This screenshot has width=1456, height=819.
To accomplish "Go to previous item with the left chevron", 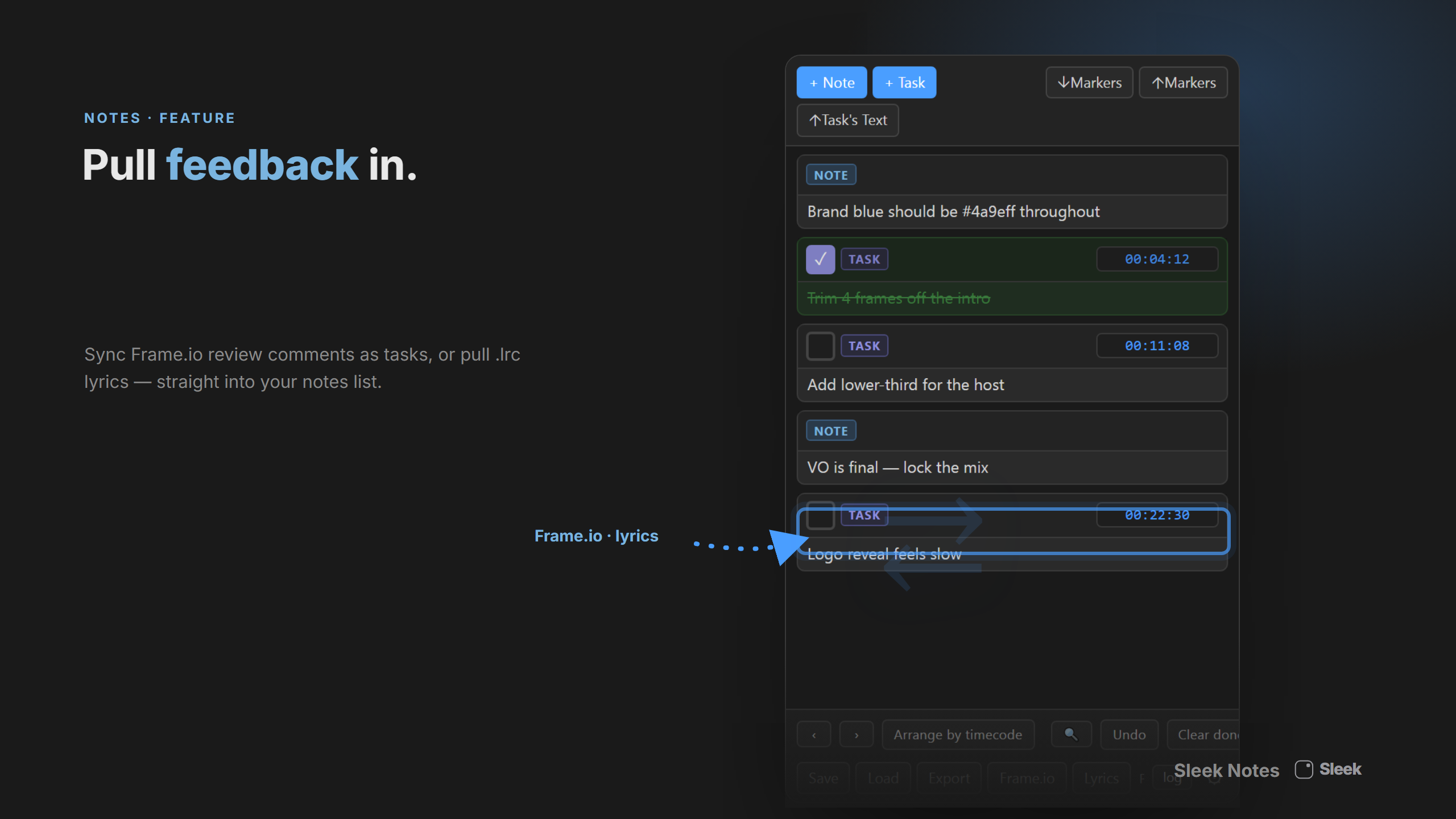I will click(x=814, y=735).
